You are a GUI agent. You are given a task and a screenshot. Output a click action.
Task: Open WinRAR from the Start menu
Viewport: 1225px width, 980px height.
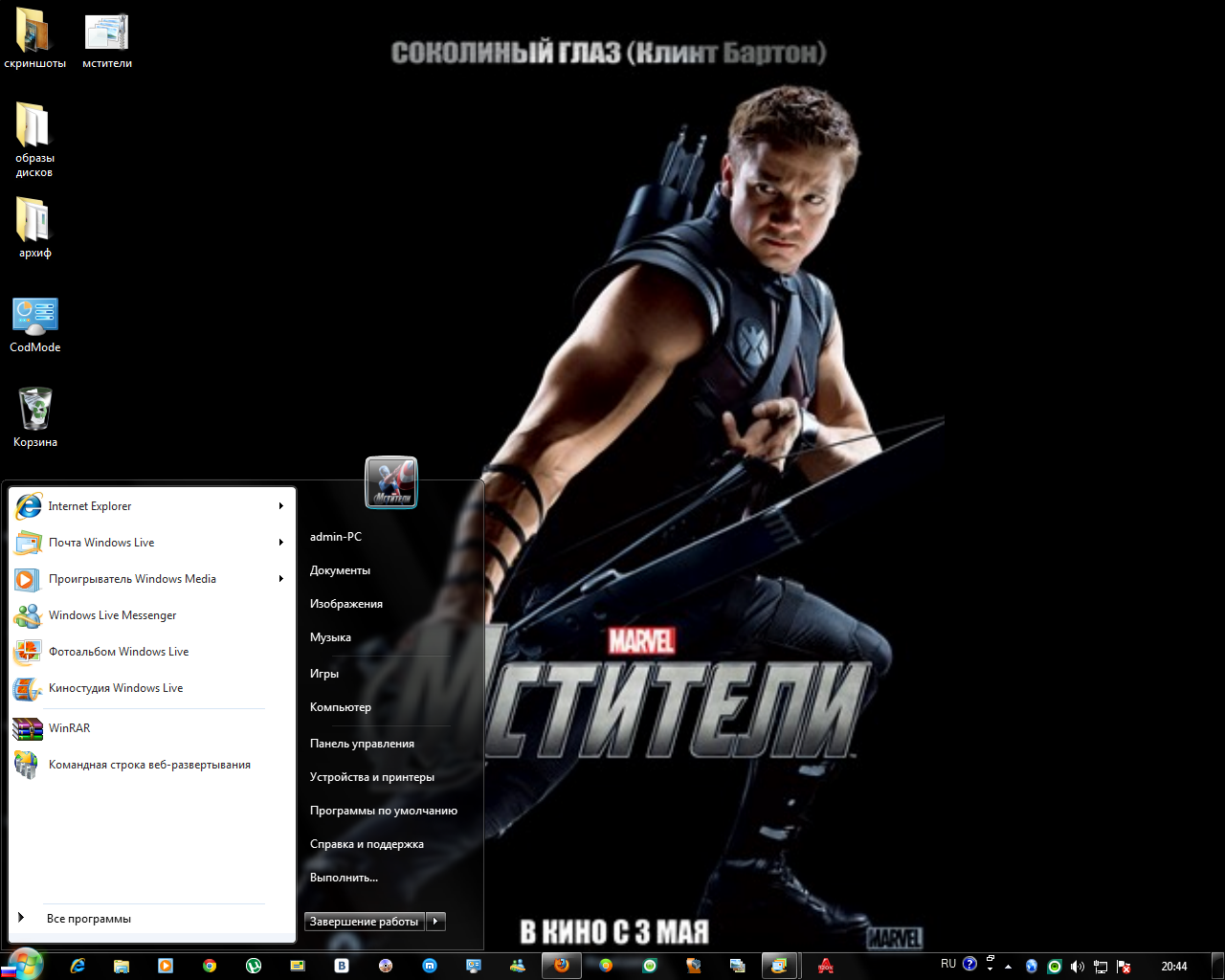69,728
